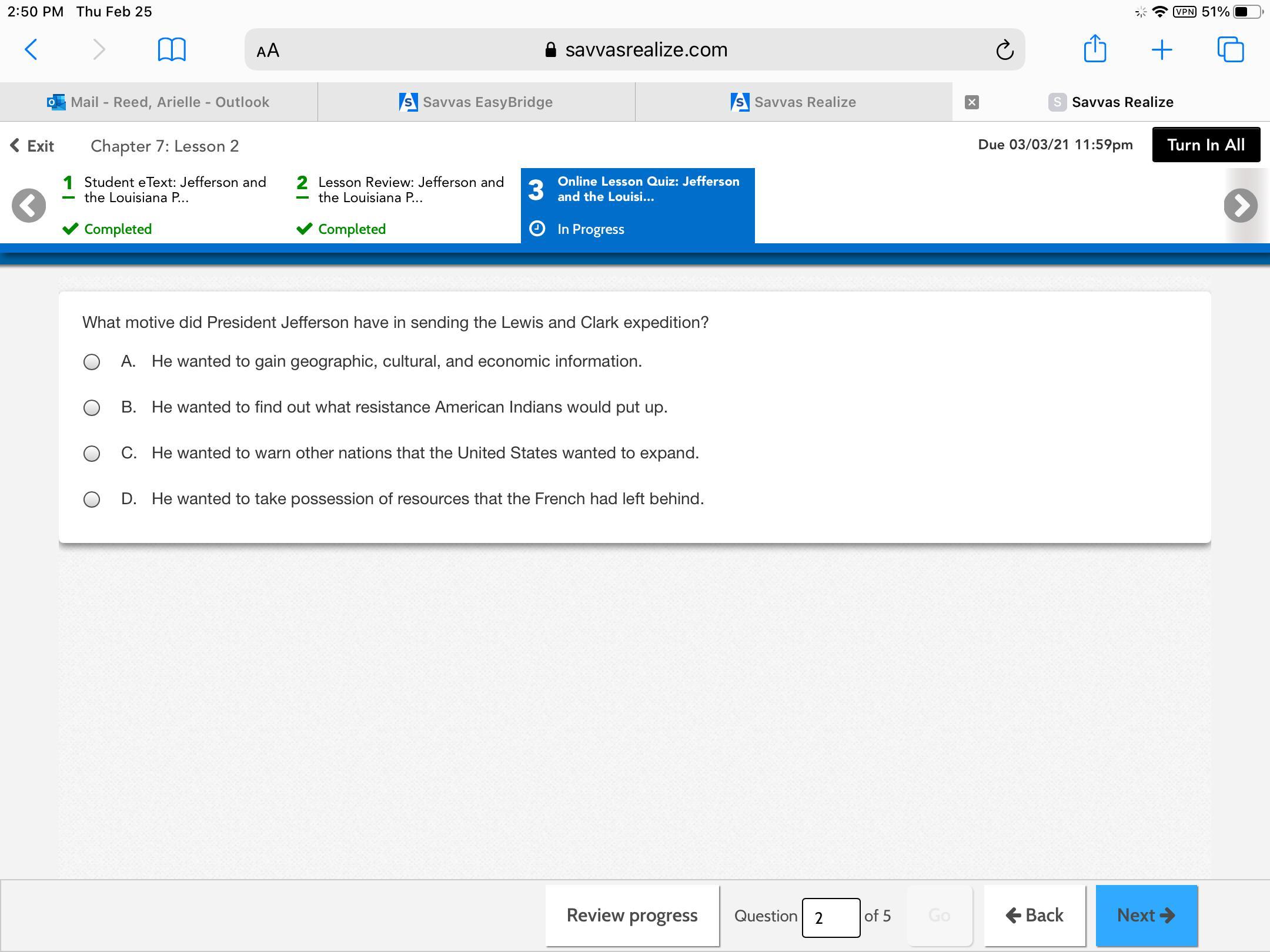Select answer B about American Indians resistance
Screen dimensions: 1270x952
92,408
